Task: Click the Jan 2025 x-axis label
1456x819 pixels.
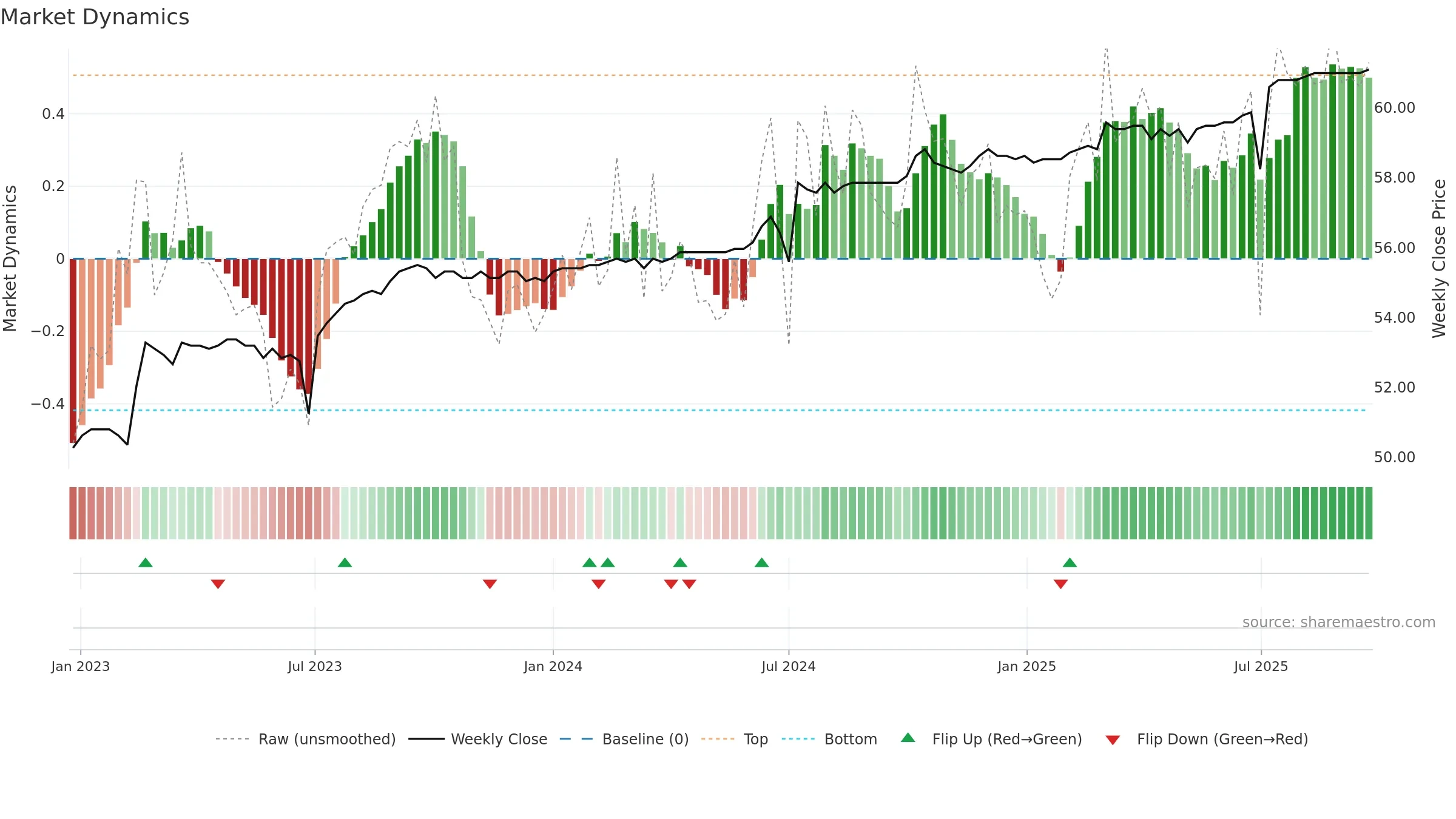Action: click(1027, 667)
